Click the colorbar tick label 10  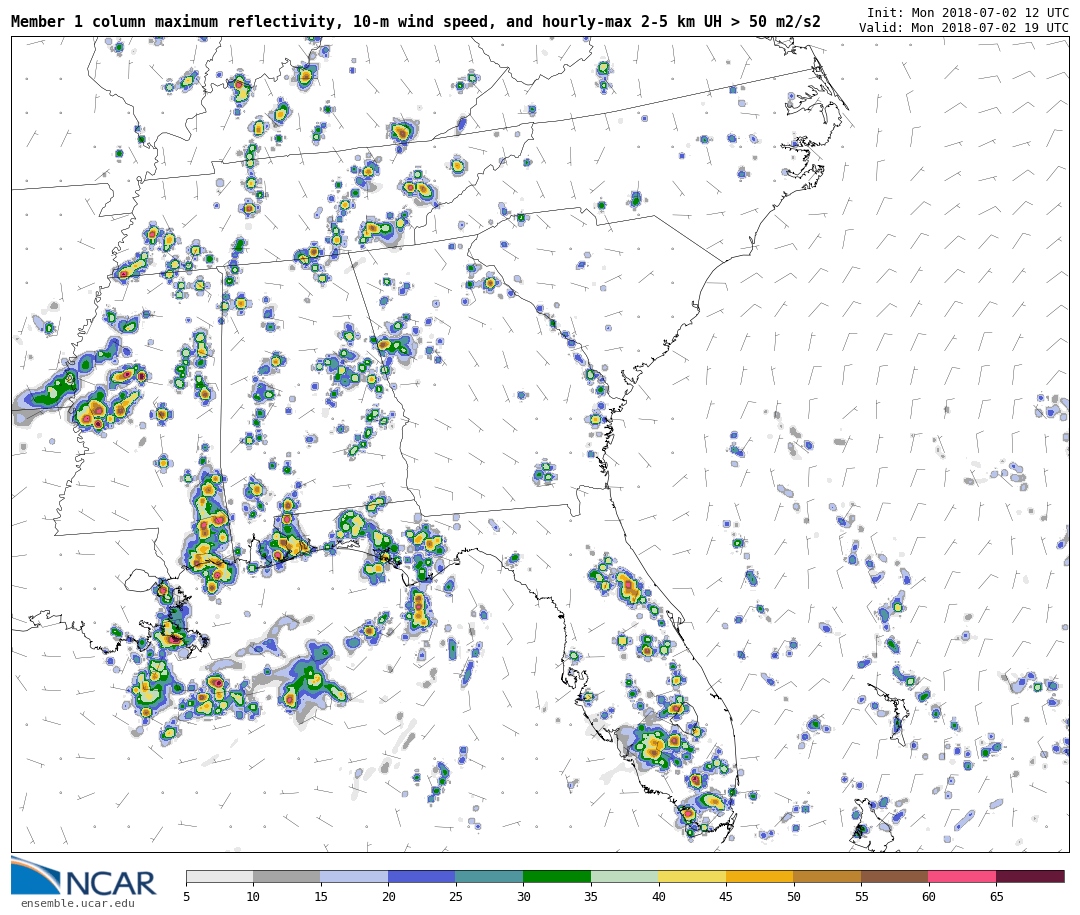click(x=253, y=896)
